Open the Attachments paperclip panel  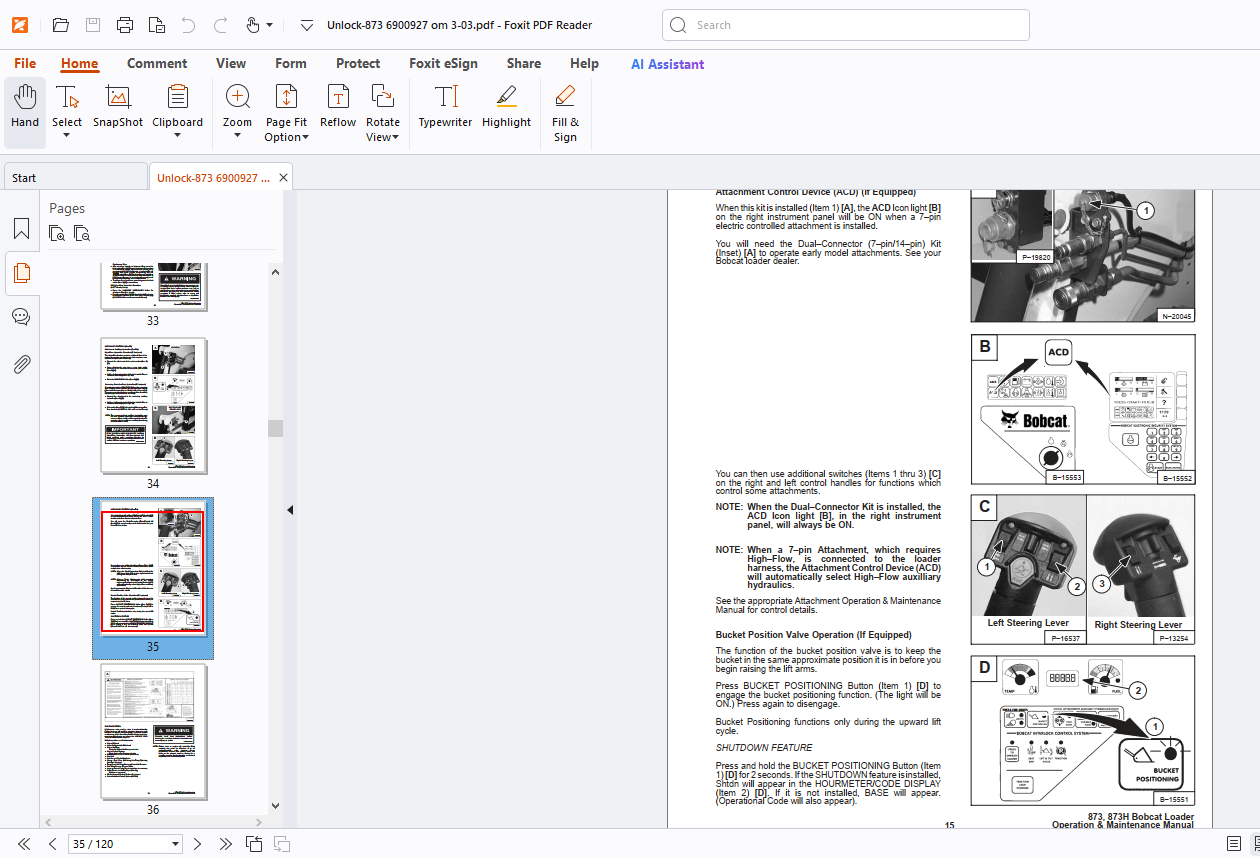coord(21,363)
